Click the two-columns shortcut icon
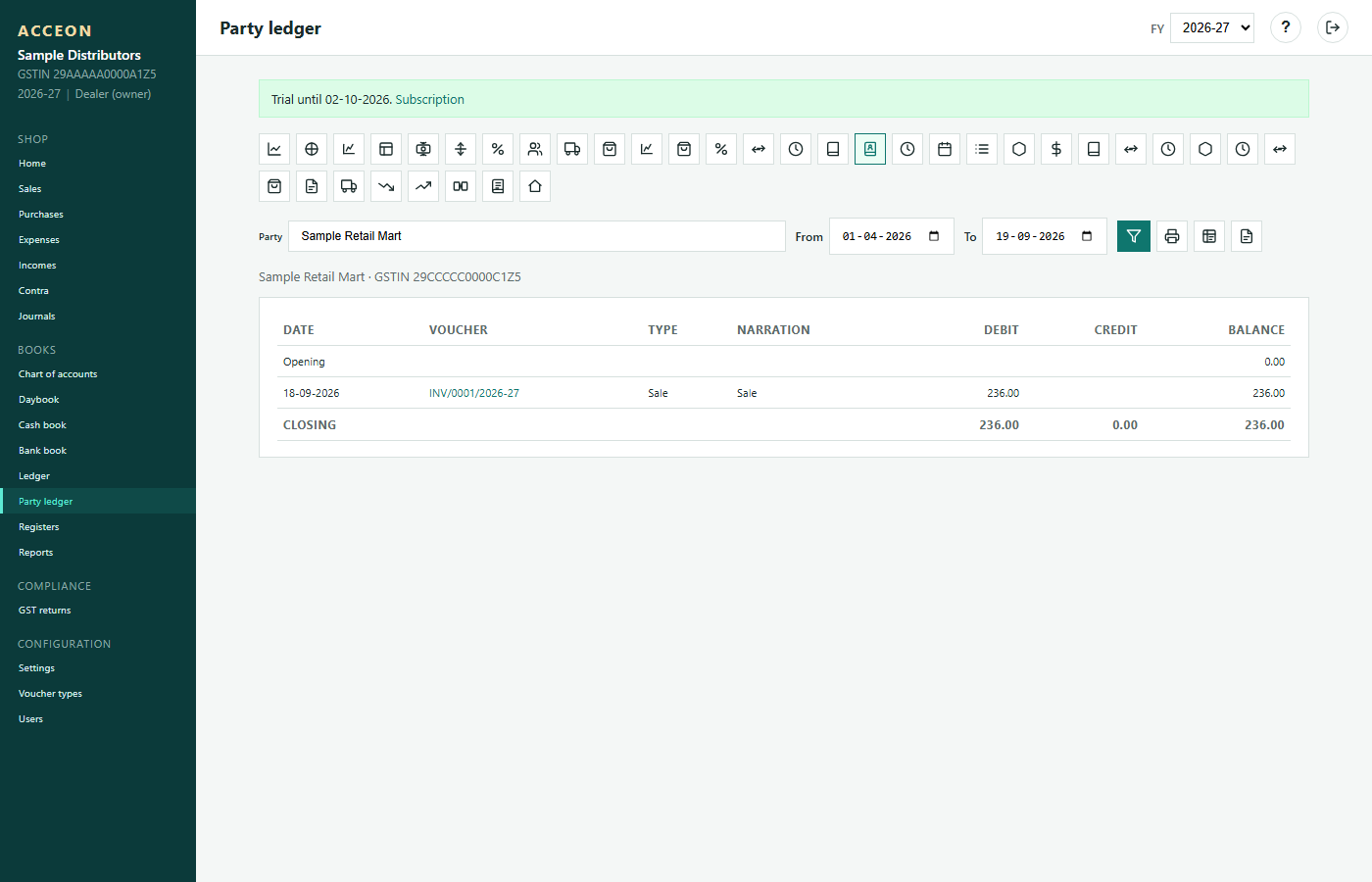Viewport: 1372px width, 882px height. coord(461,186)
